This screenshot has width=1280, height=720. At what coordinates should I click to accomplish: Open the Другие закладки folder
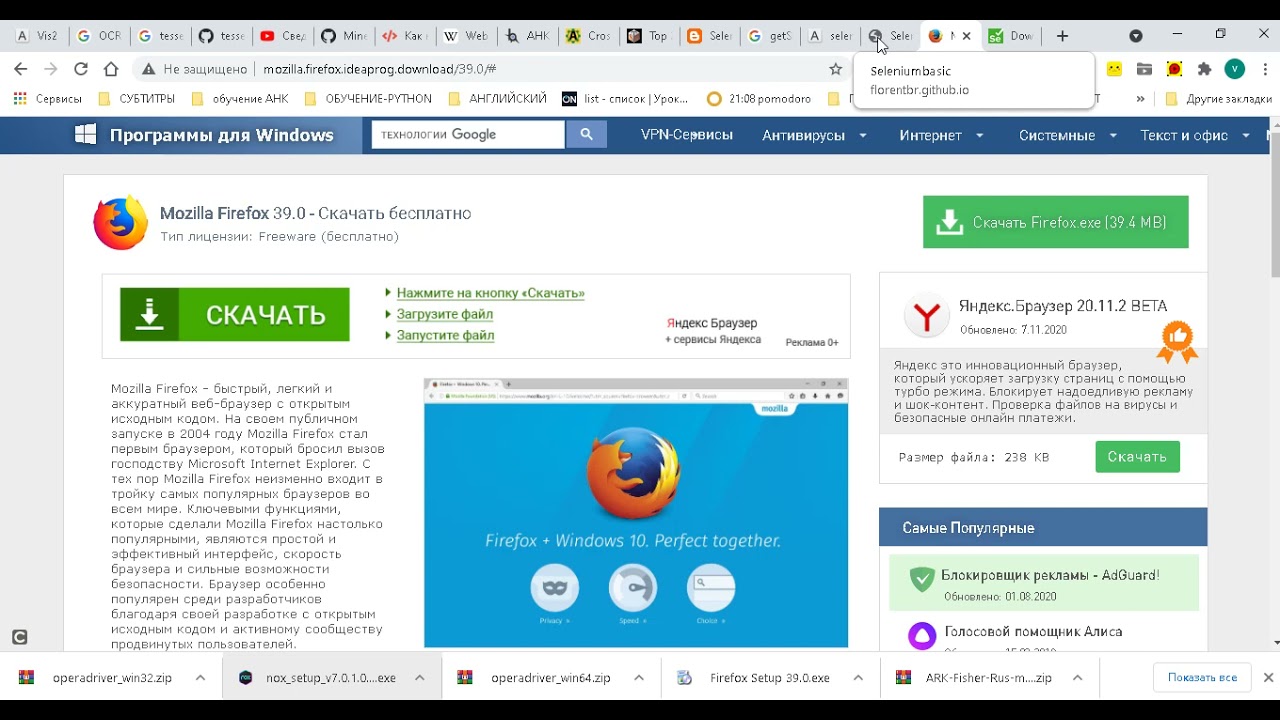[x=1219, y=99]
